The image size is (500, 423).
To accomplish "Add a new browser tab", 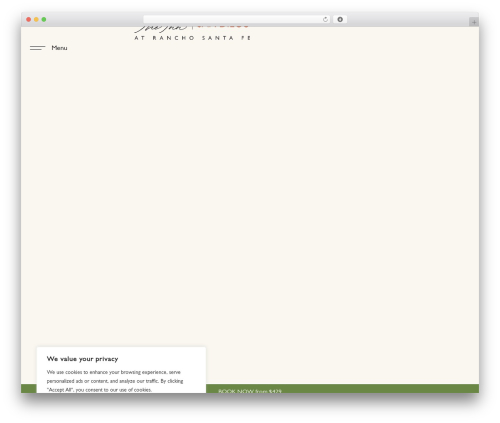I will [x=474, y=22].
